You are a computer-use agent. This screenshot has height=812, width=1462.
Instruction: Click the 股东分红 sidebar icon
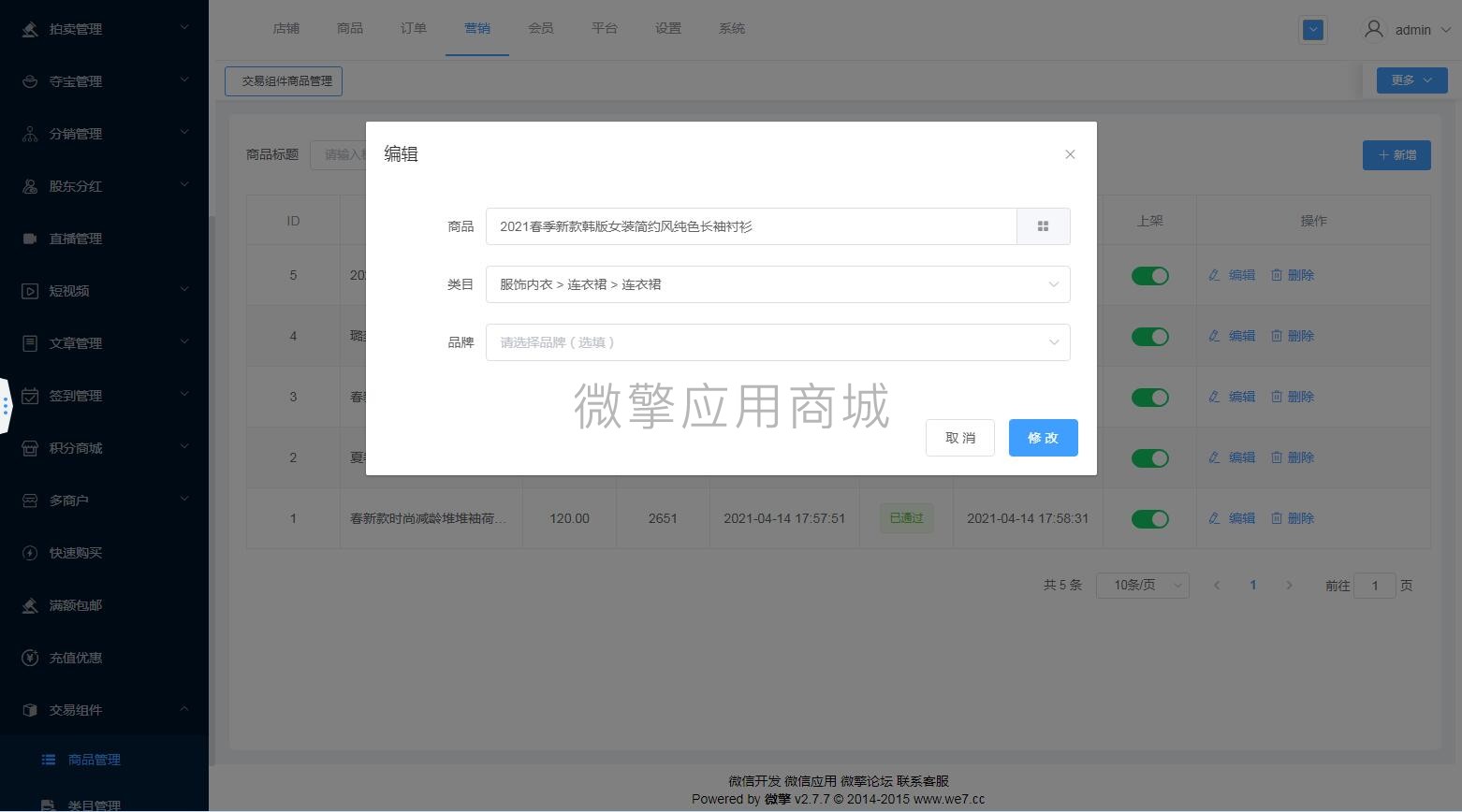coord(30,186)
